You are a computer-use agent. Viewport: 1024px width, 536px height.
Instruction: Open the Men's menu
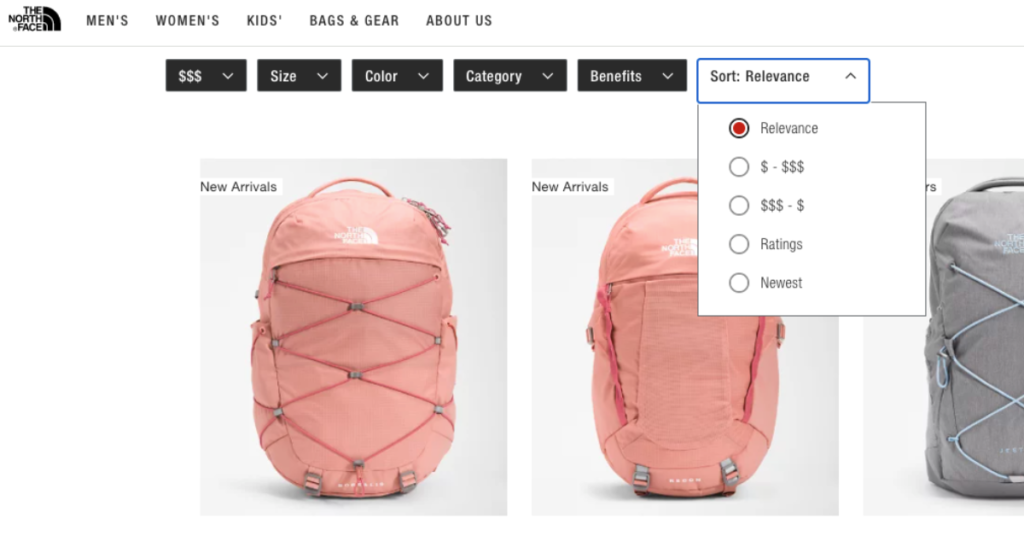[107, 20]
